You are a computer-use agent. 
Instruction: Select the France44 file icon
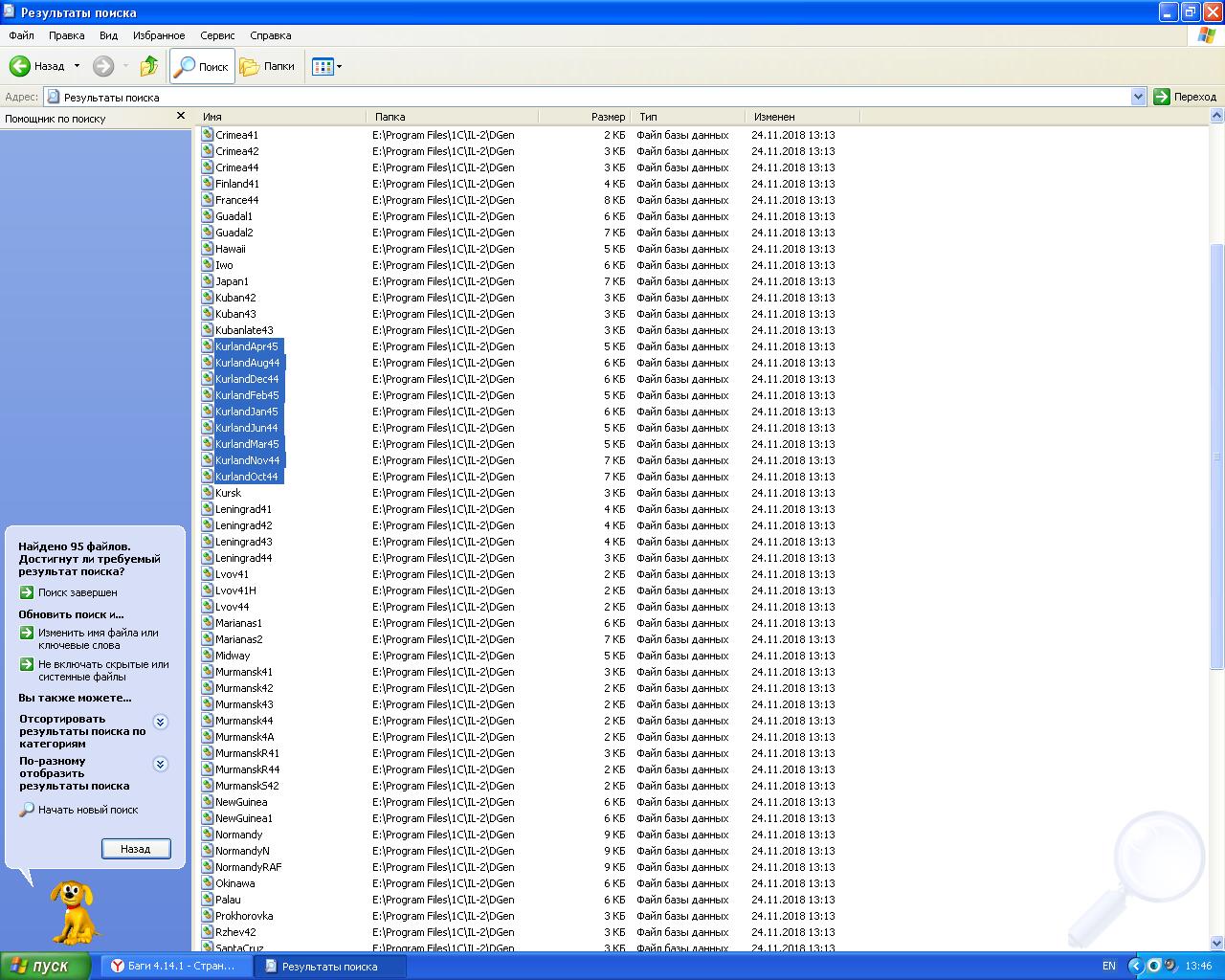click(207, 200)
